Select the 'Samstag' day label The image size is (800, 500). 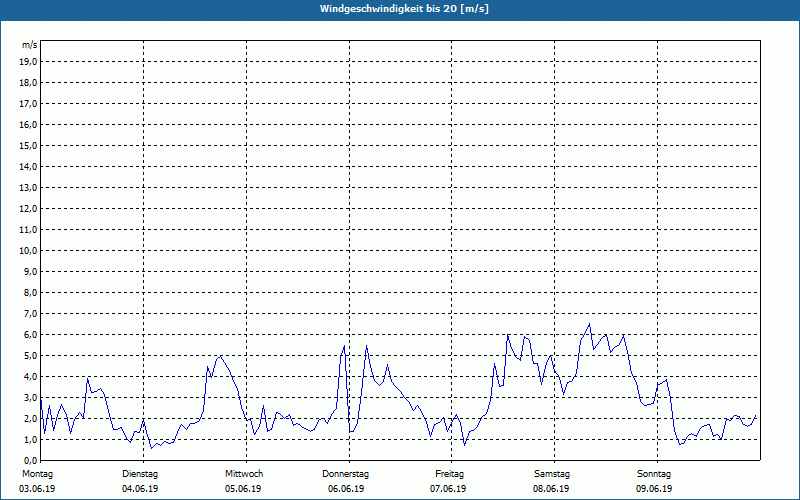(552, 474)
